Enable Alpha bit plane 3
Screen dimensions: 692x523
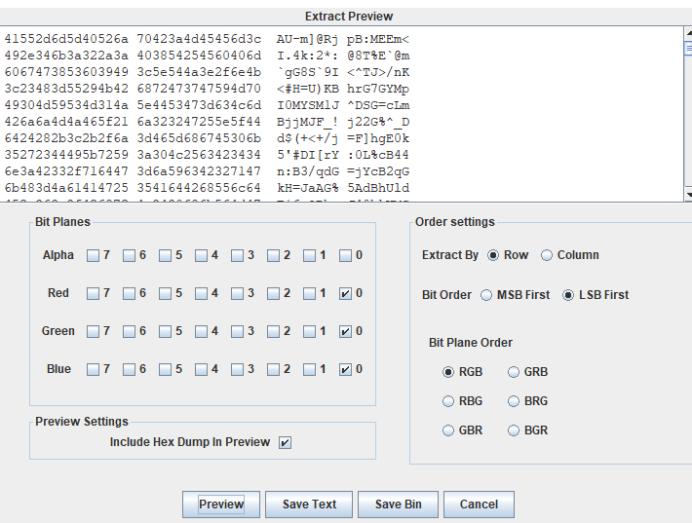[x=237, y=256]
